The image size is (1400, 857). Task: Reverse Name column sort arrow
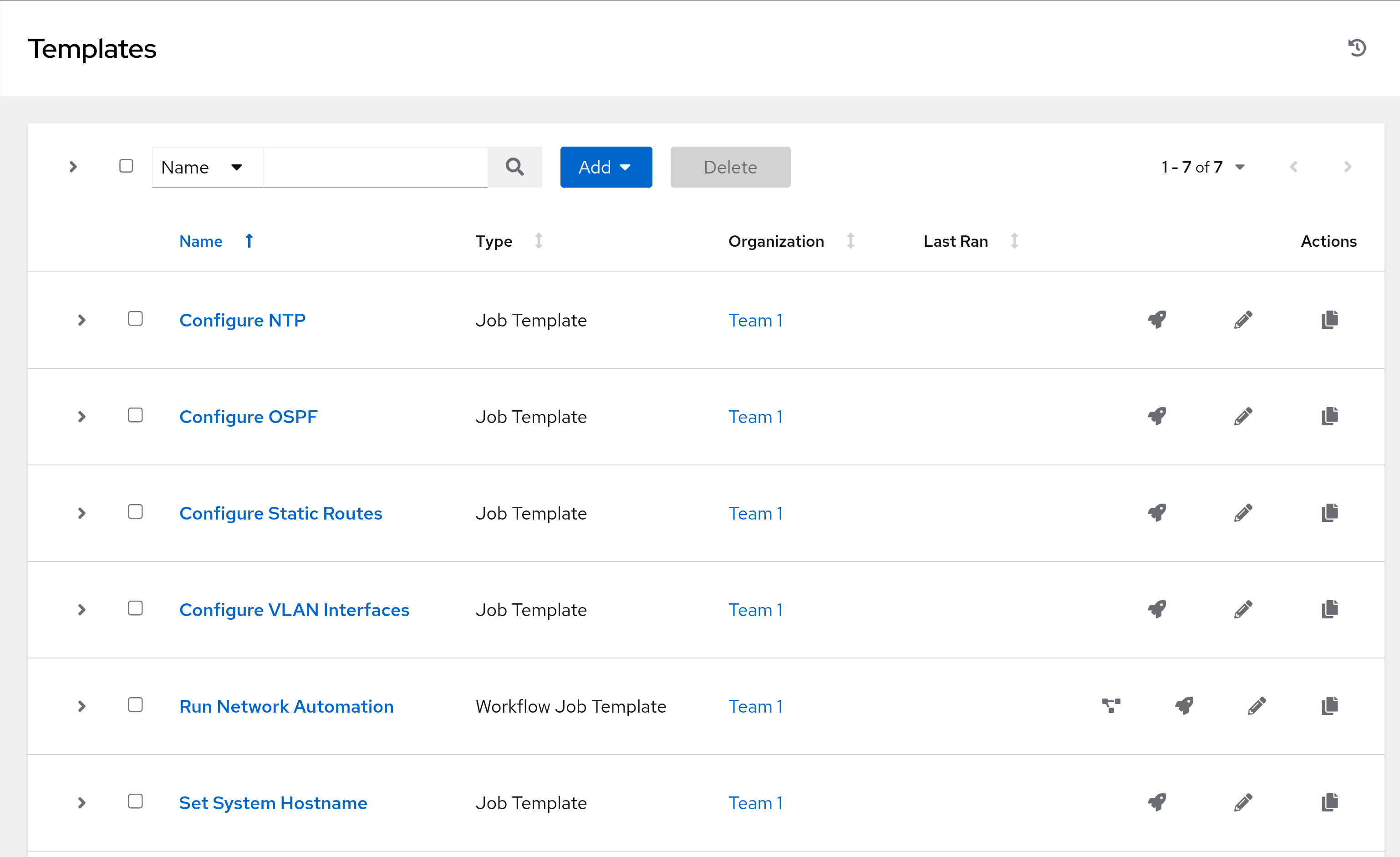(249, 241)
